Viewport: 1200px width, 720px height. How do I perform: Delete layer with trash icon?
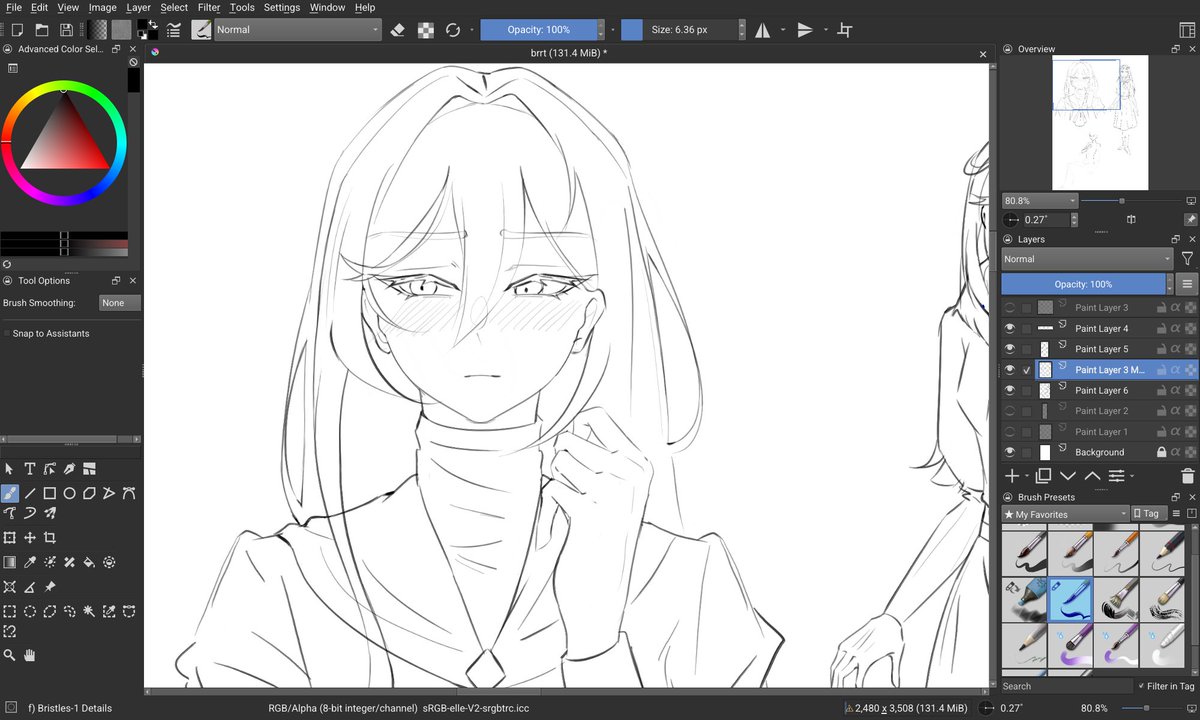[x=1188, y=476]
